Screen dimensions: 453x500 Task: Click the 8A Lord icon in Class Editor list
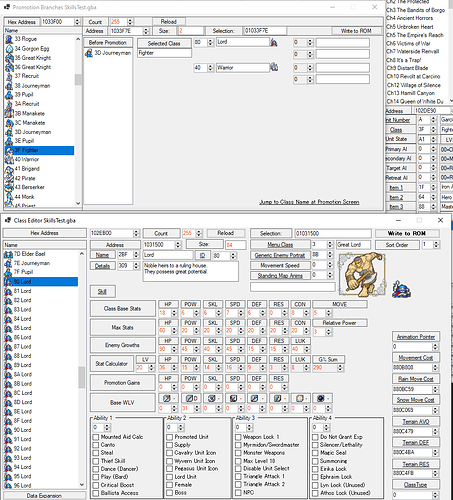pyautogui.click(x=8, y=375)
